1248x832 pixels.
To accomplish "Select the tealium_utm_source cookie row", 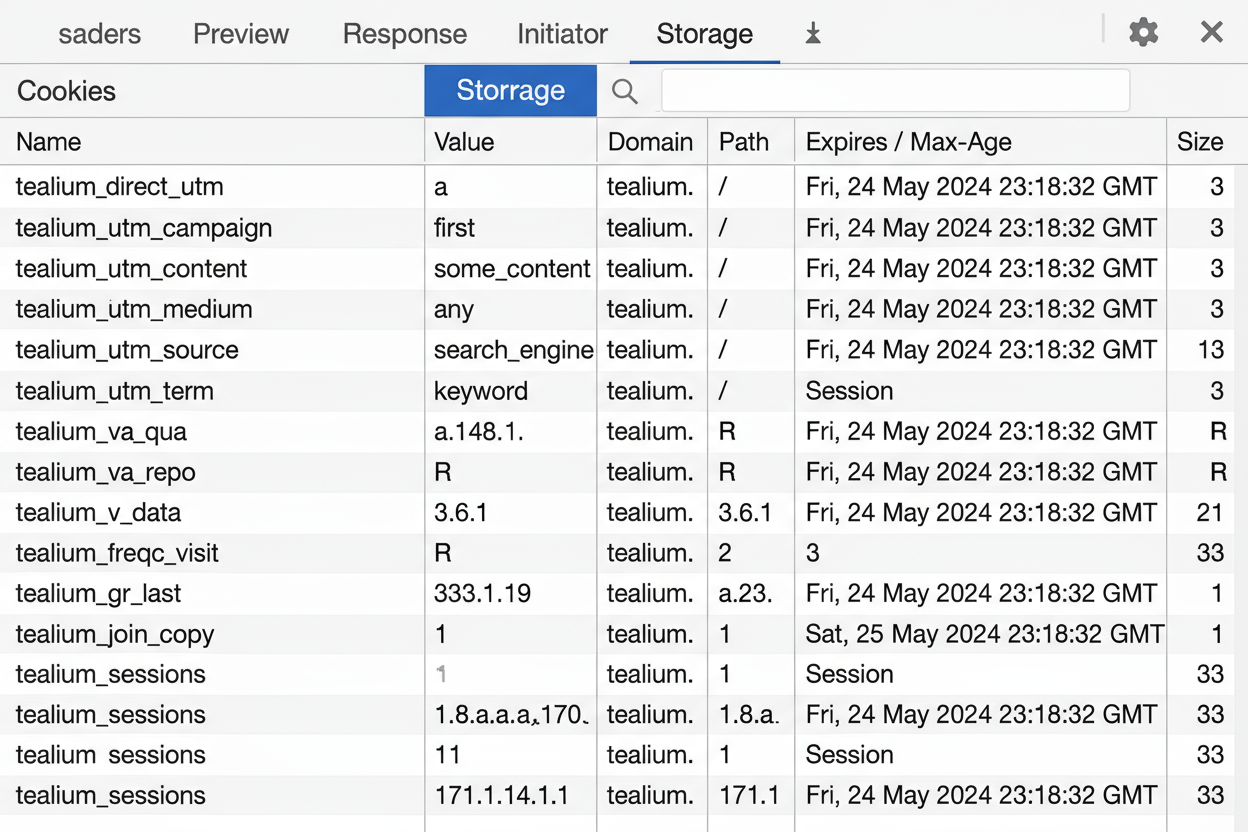I will pos(127,350).
